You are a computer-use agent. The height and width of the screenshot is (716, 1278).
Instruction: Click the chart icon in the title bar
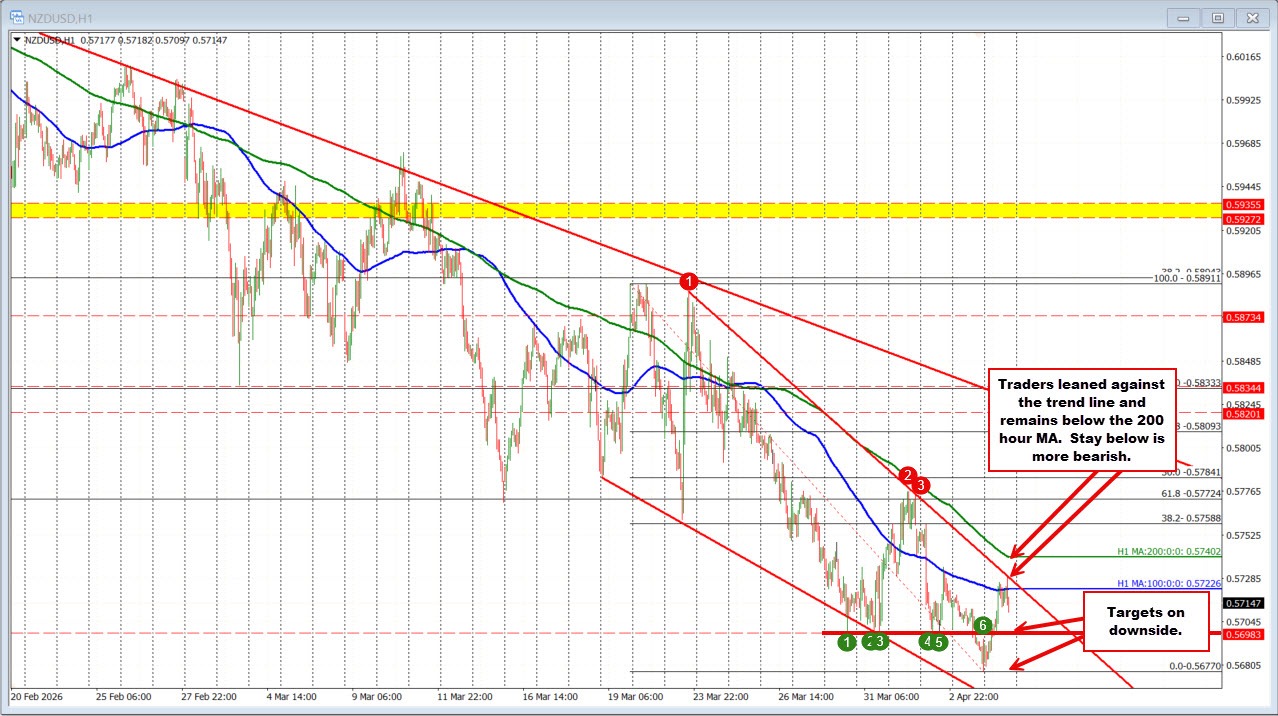[x=15, y=16]
